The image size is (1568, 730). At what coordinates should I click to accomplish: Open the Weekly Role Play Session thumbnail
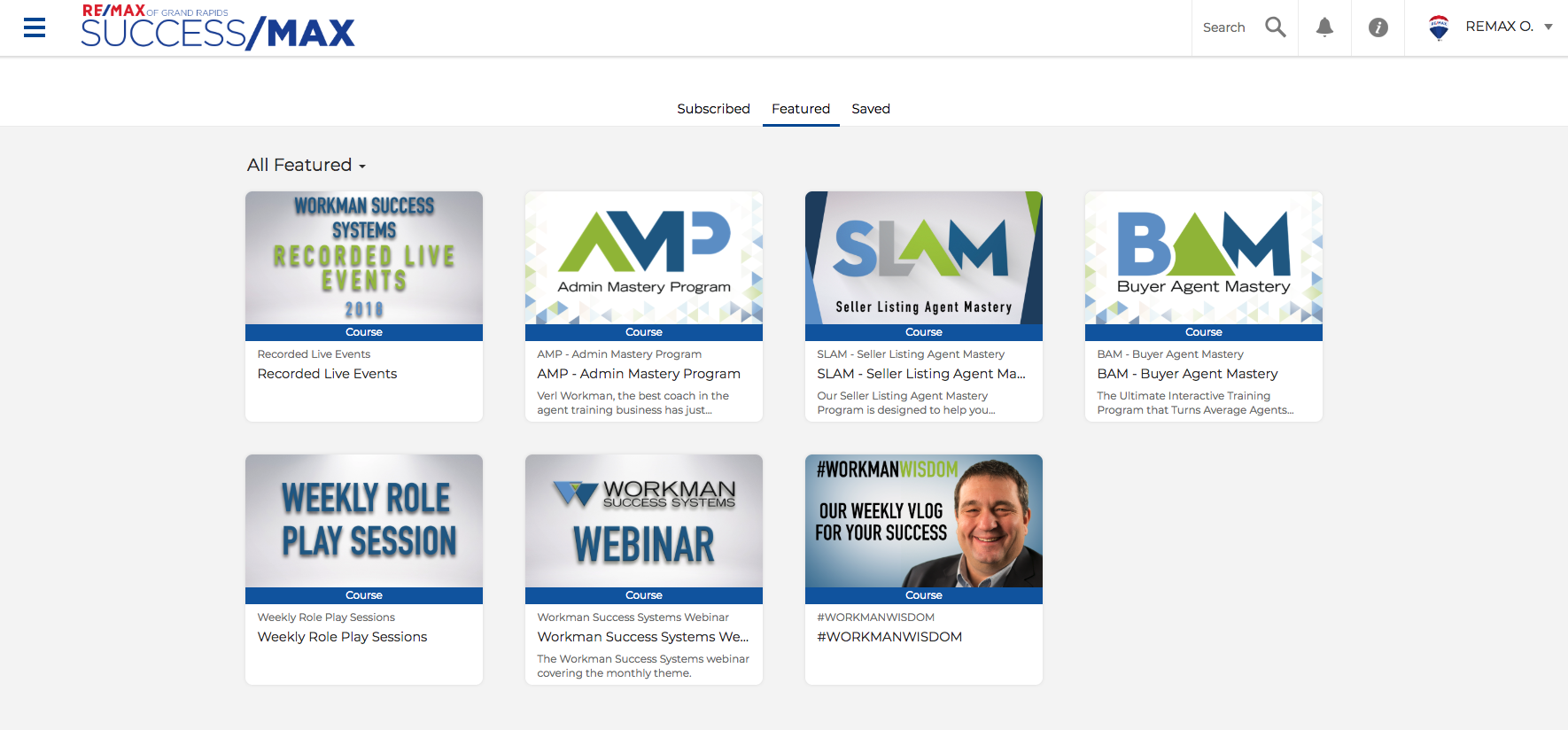click(364, 521)
